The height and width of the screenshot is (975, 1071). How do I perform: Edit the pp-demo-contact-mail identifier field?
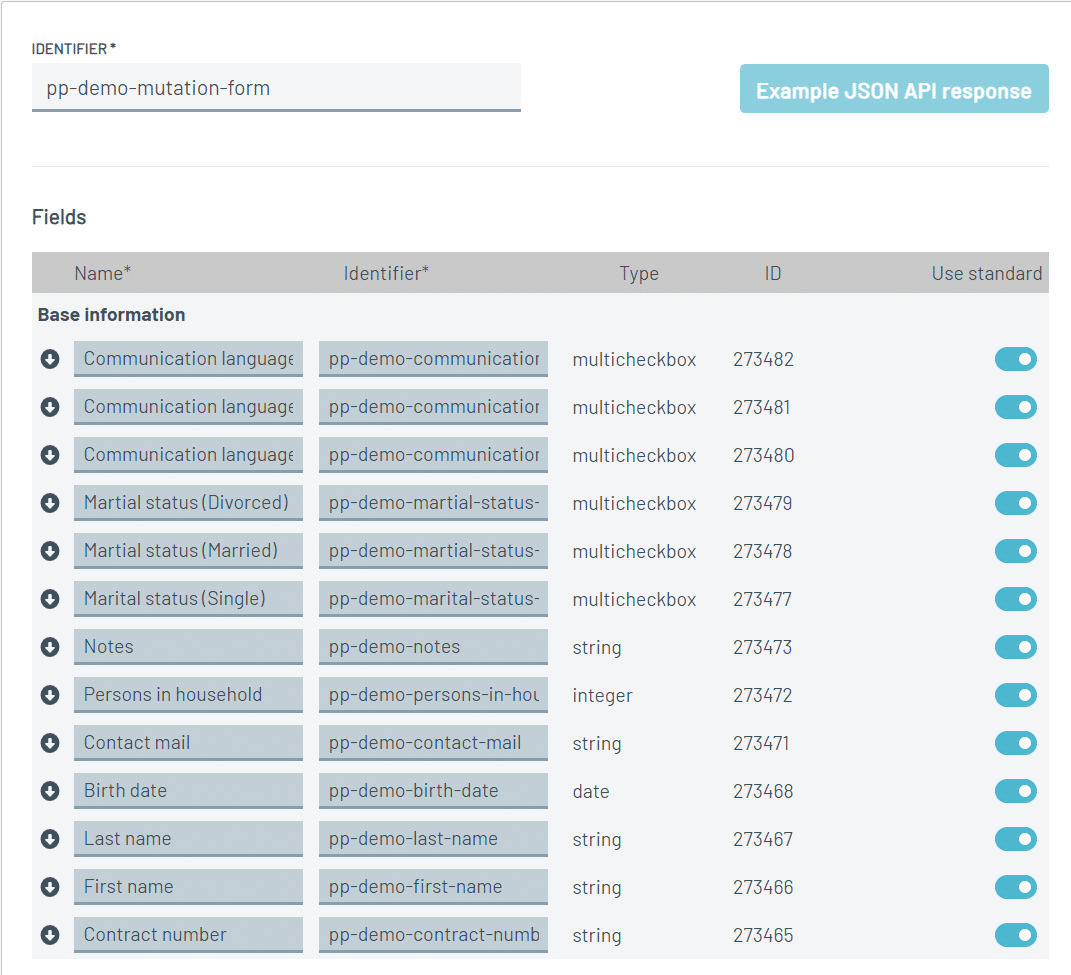(x=433, y=743)
